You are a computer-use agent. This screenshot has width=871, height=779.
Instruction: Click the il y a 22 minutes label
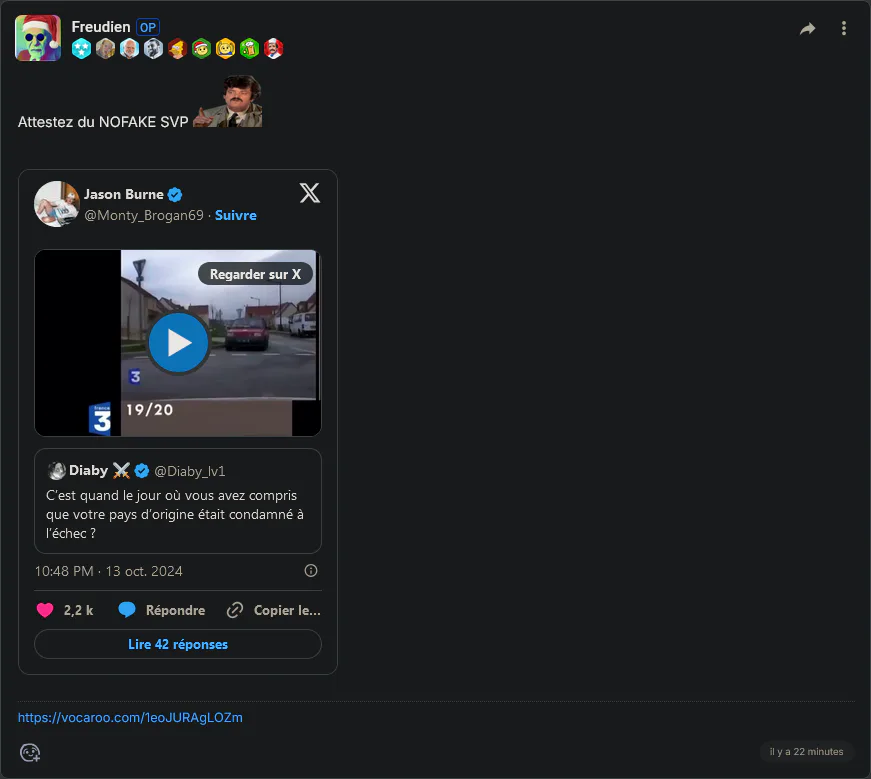click(806, 752)
